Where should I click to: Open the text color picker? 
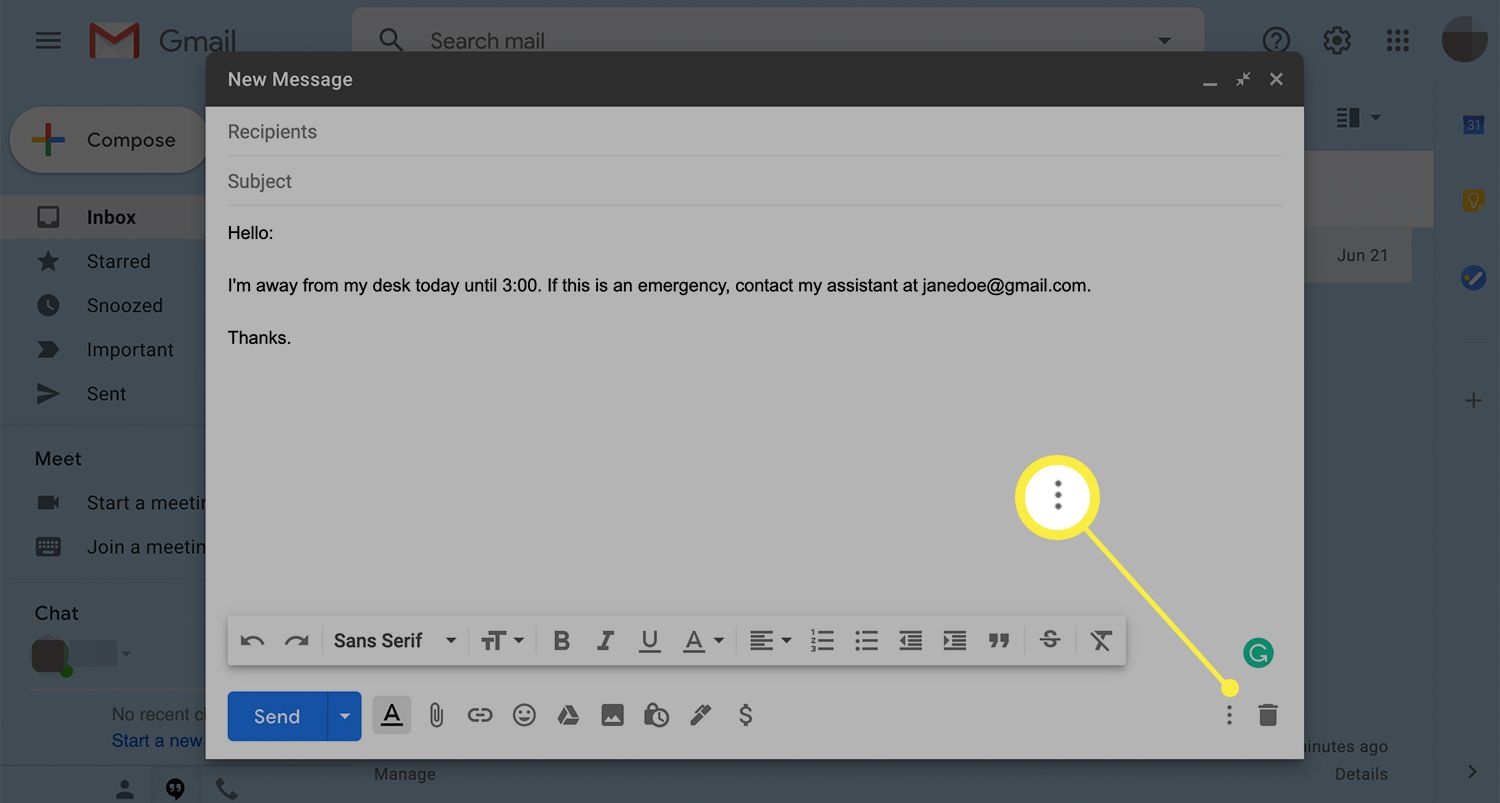[703, 641]
